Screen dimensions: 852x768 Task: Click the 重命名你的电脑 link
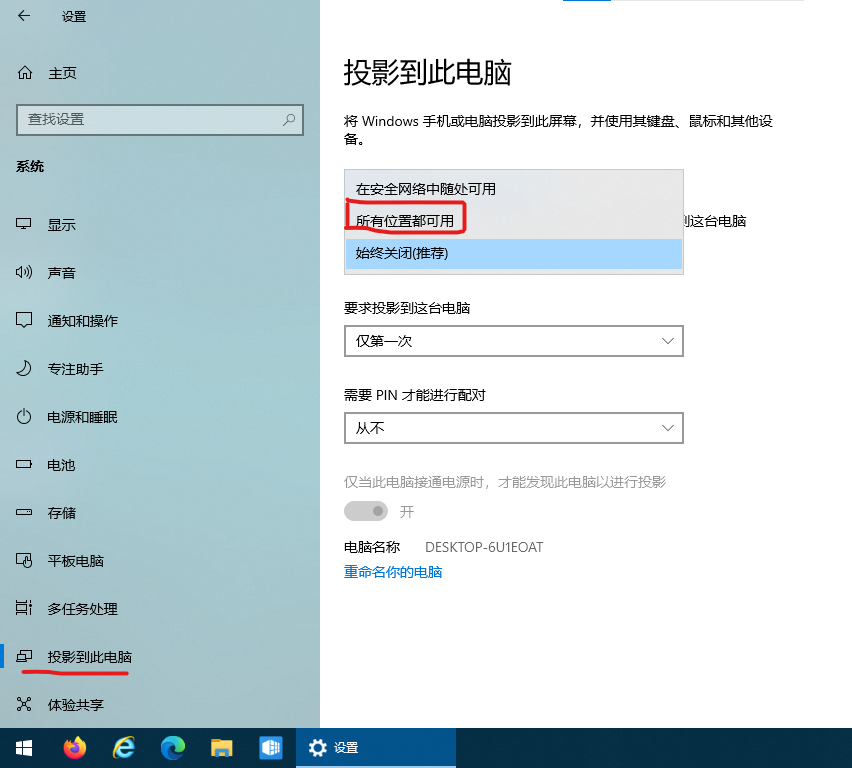[393, 574]
